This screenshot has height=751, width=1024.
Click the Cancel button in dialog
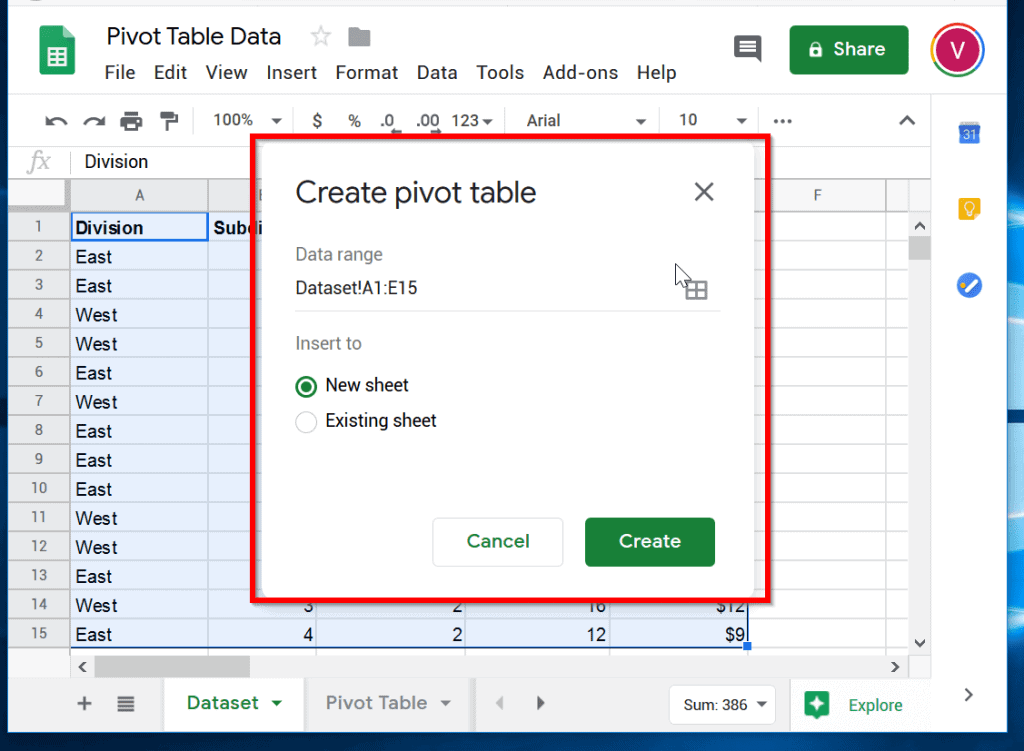[498, 541]
